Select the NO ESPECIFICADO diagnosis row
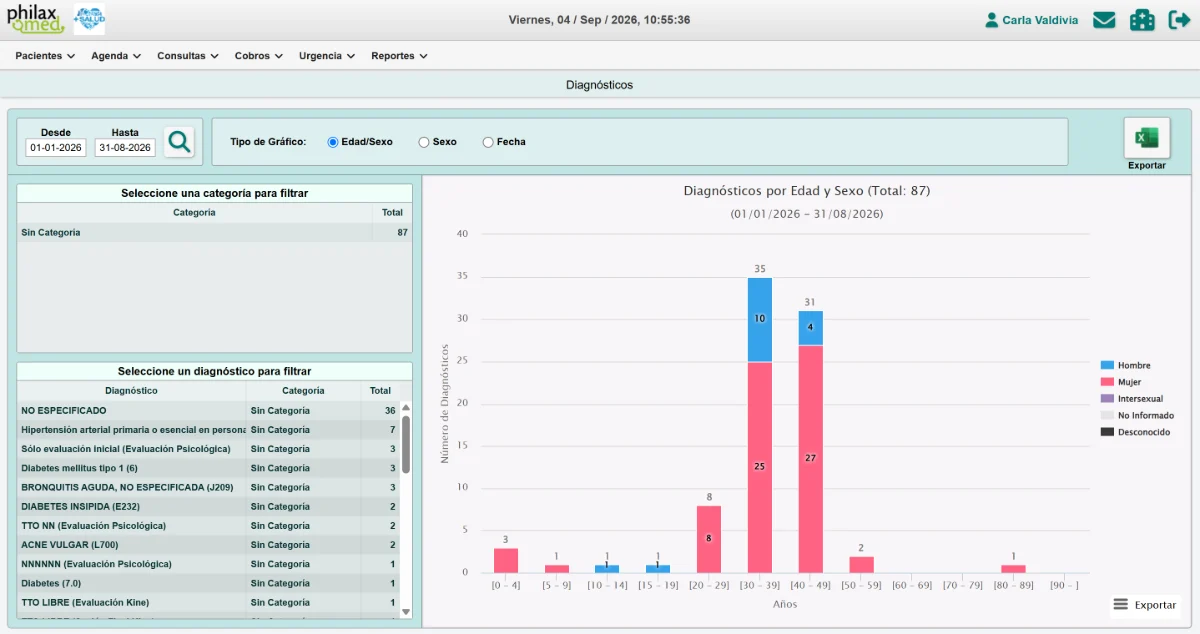1200x634 pixels. (208, 410)
